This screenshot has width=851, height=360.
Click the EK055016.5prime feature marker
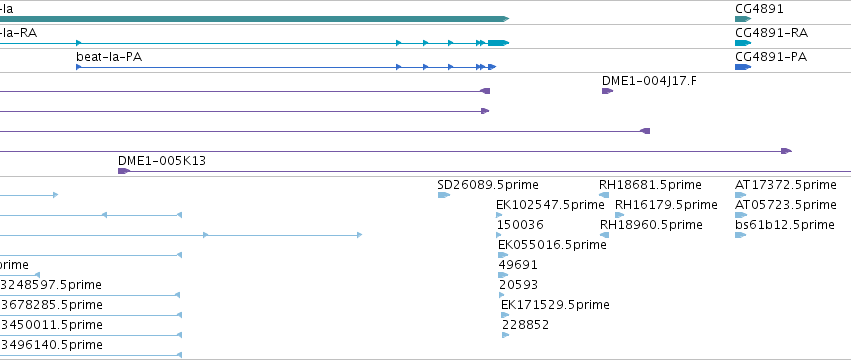503,255
